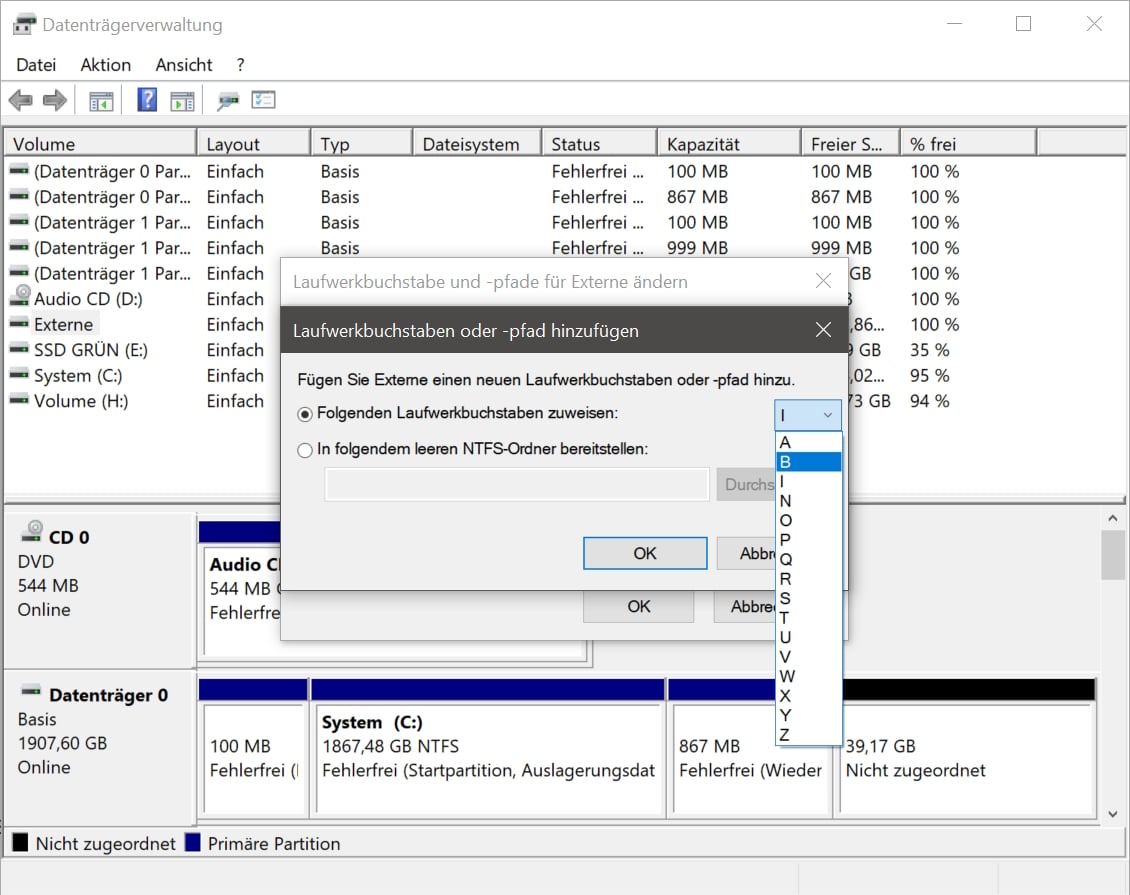
Task: Choose drive letter N from list
Action: pos(809,501)
